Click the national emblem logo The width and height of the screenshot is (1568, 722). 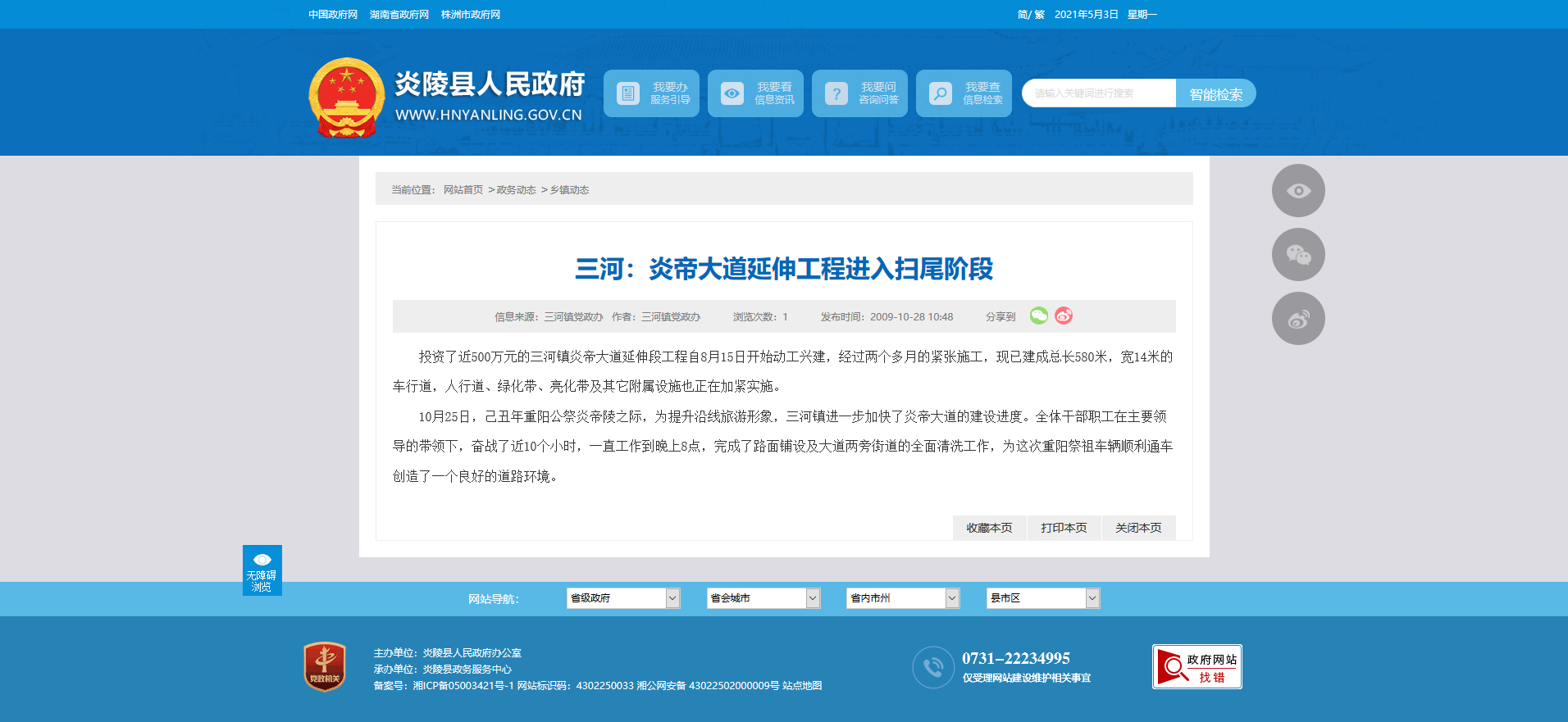pos(346,98)
